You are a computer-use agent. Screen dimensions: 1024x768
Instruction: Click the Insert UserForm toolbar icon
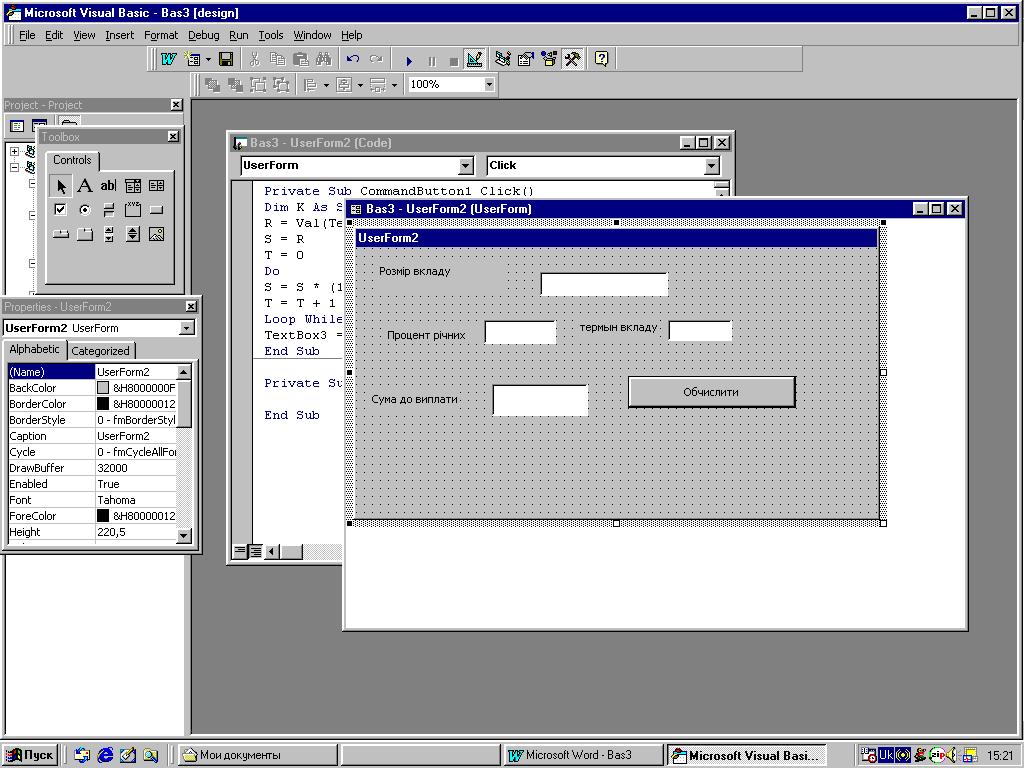click(x=193, y=59)
